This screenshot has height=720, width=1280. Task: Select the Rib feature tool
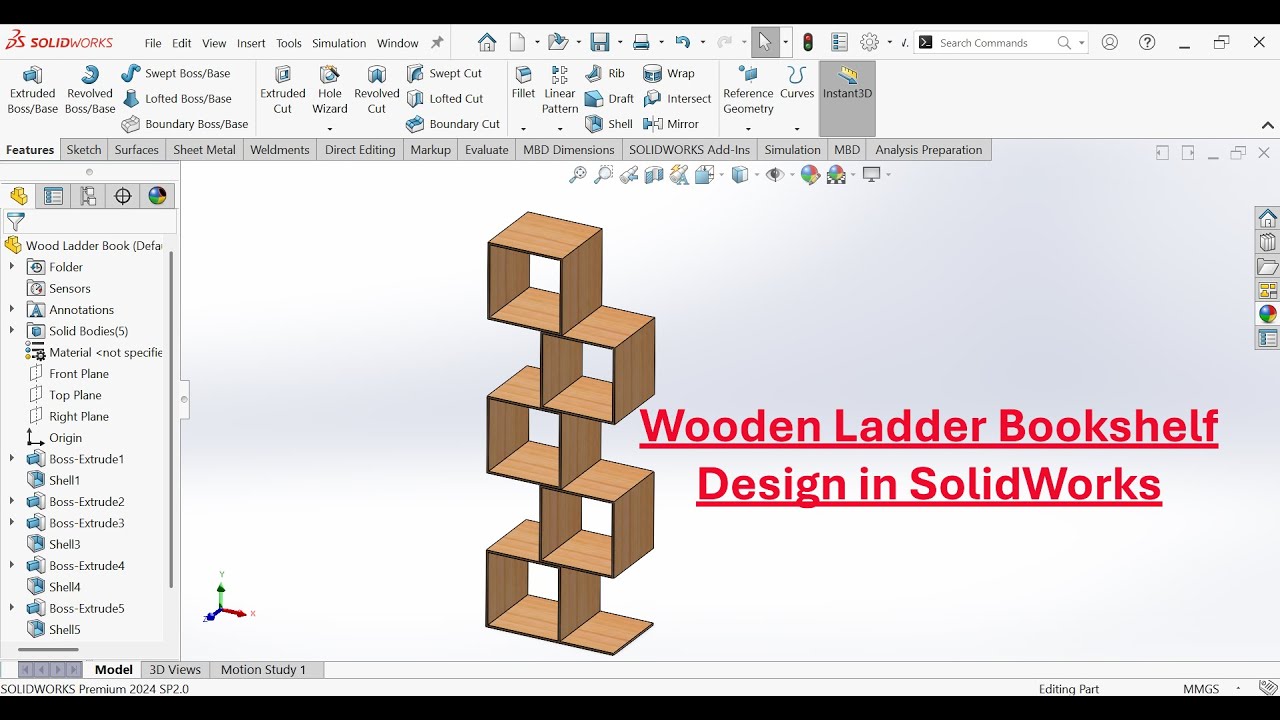click(x=605, y=73)
